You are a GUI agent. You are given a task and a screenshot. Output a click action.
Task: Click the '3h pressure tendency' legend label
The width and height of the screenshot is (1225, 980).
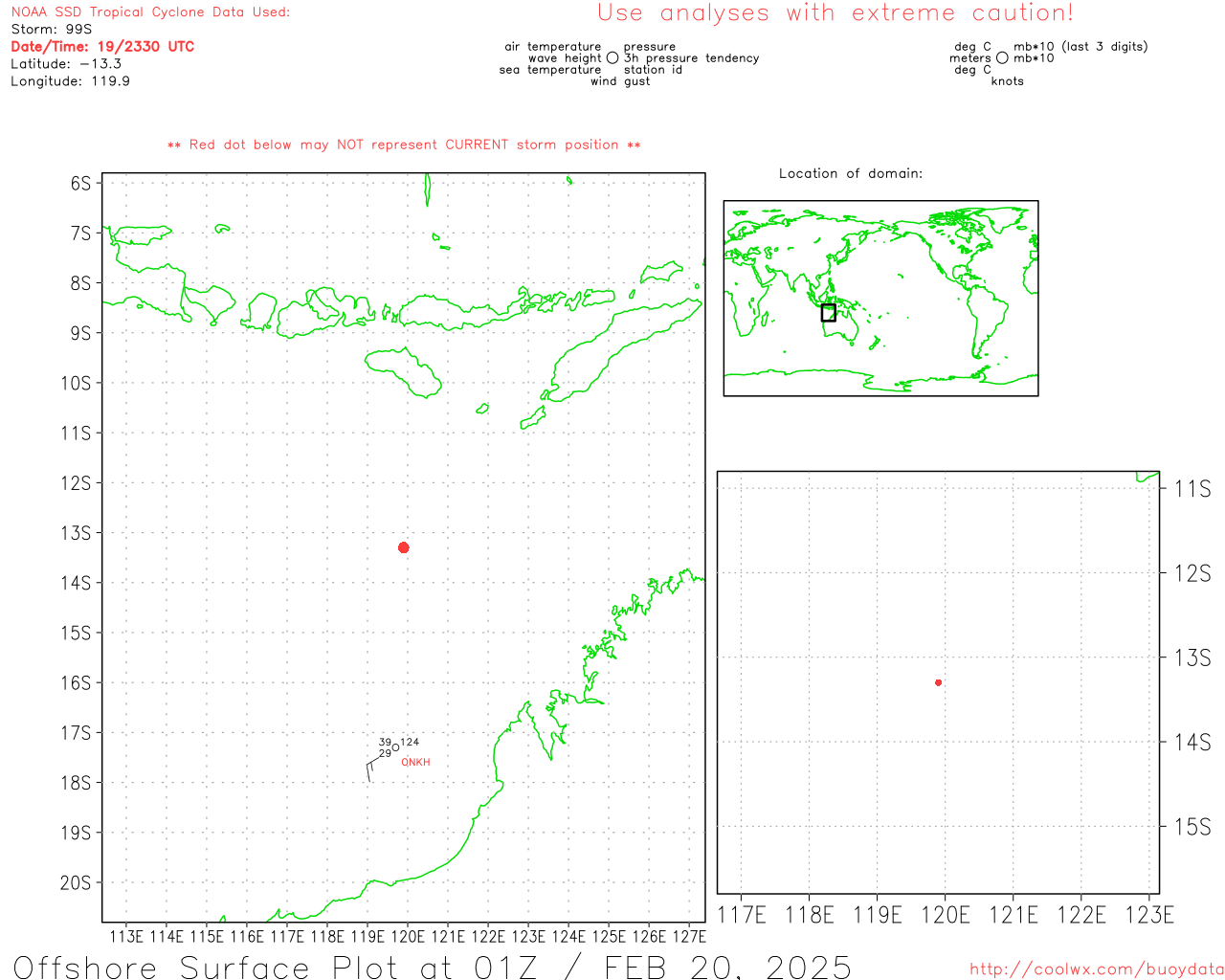[691, 58]
